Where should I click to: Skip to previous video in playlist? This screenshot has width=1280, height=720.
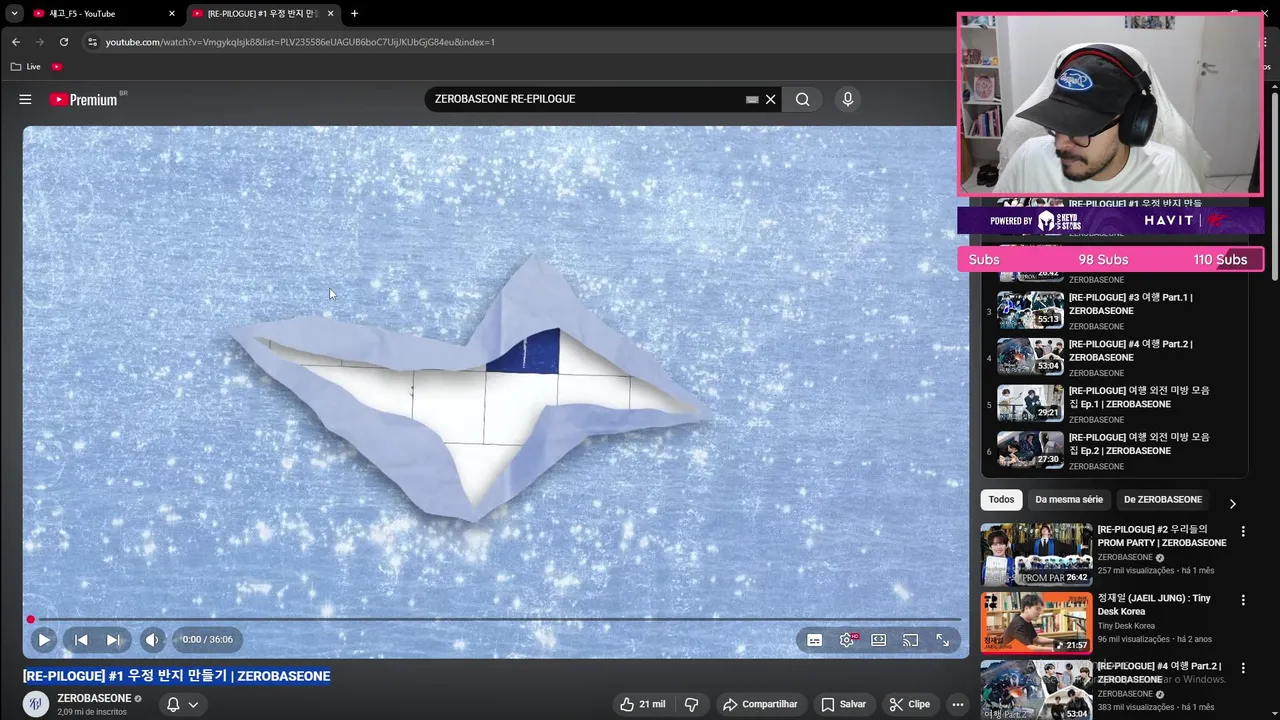pos(81,640)
